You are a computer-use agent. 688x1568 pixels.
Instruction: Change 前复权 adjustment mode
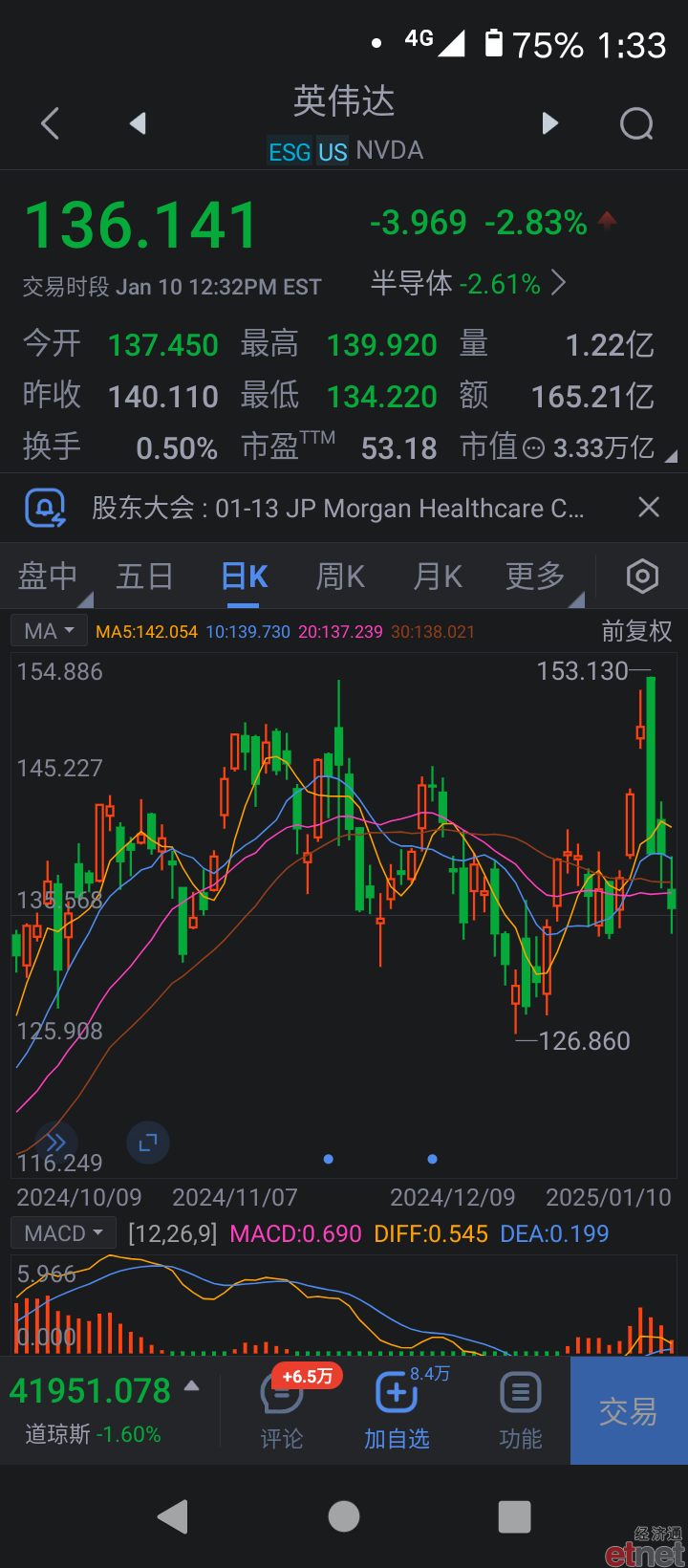coord(636,631)
